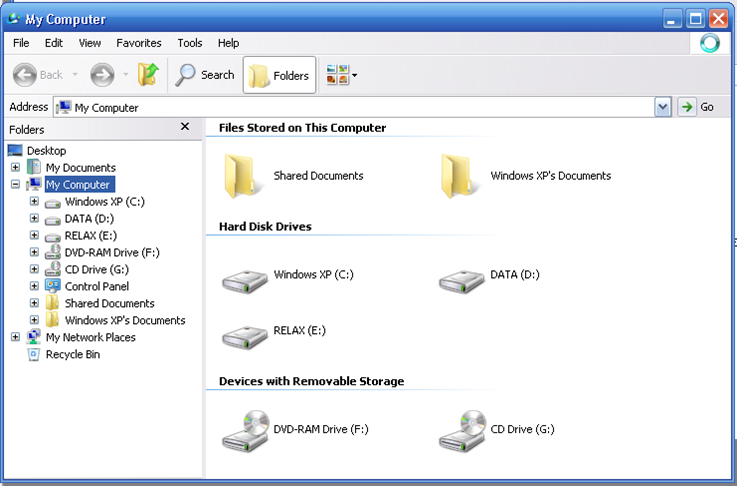
Task: Open the Views dropdown arrow
Action: pos(354,75)
